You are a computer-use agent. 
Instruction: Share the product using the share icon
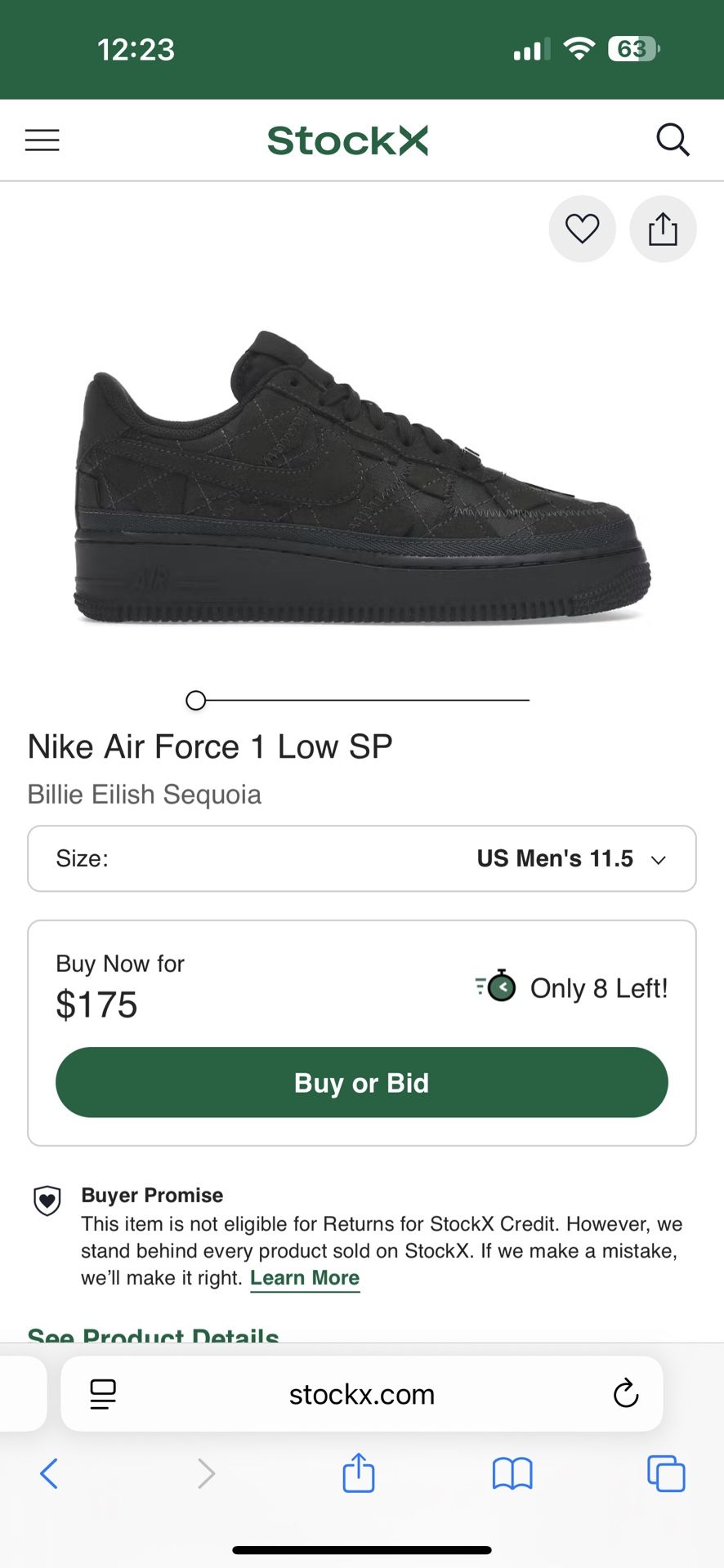tap(663, 229)
